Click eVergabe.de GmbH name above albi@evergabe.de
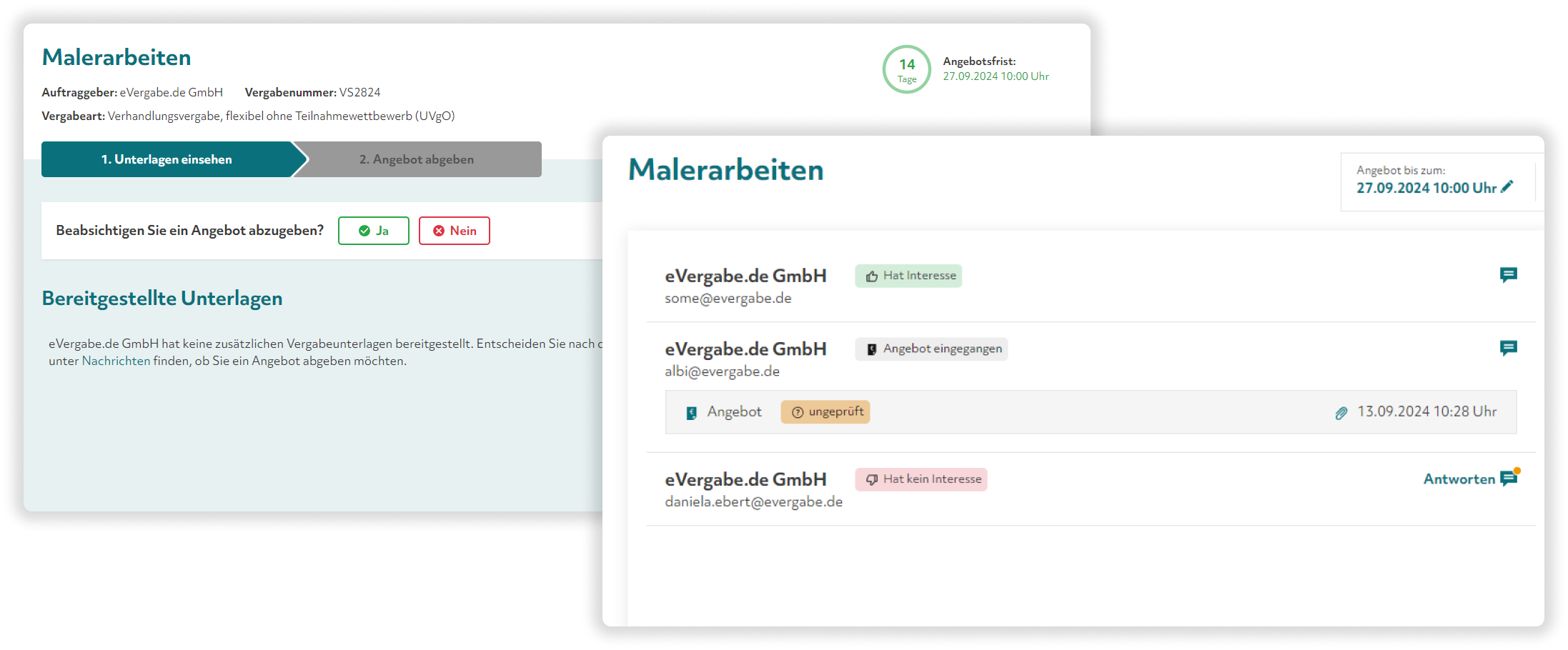The image size is (1568, 650). 745,349
